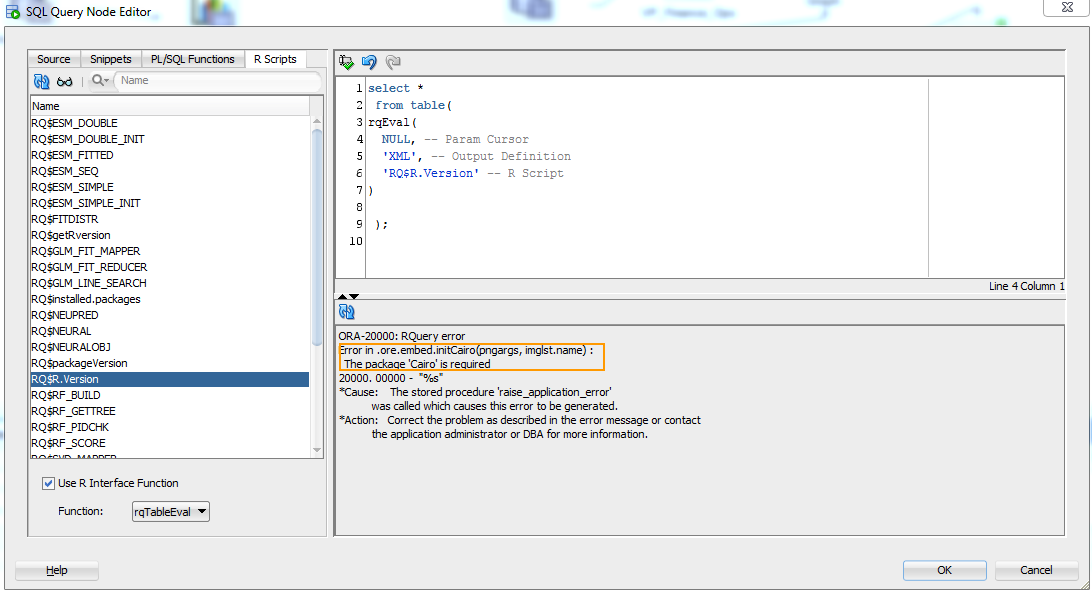This screenshot has width=1092, height=590.
Task: Click the ORA-20000 RQuery error line
Action: (x=402, y=336)
